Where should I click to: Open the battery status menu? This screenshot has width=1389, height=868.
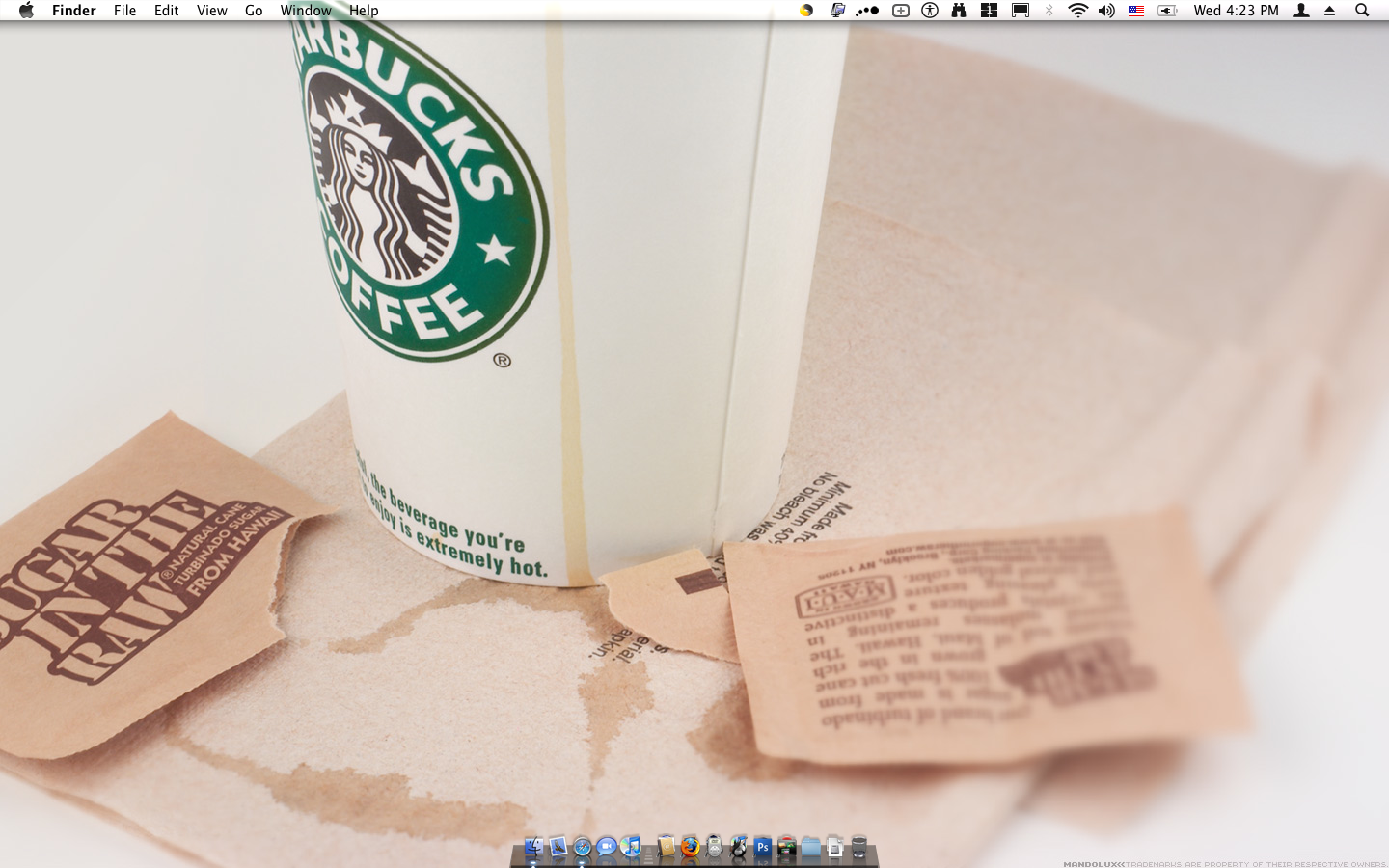tap(1167, 11)
